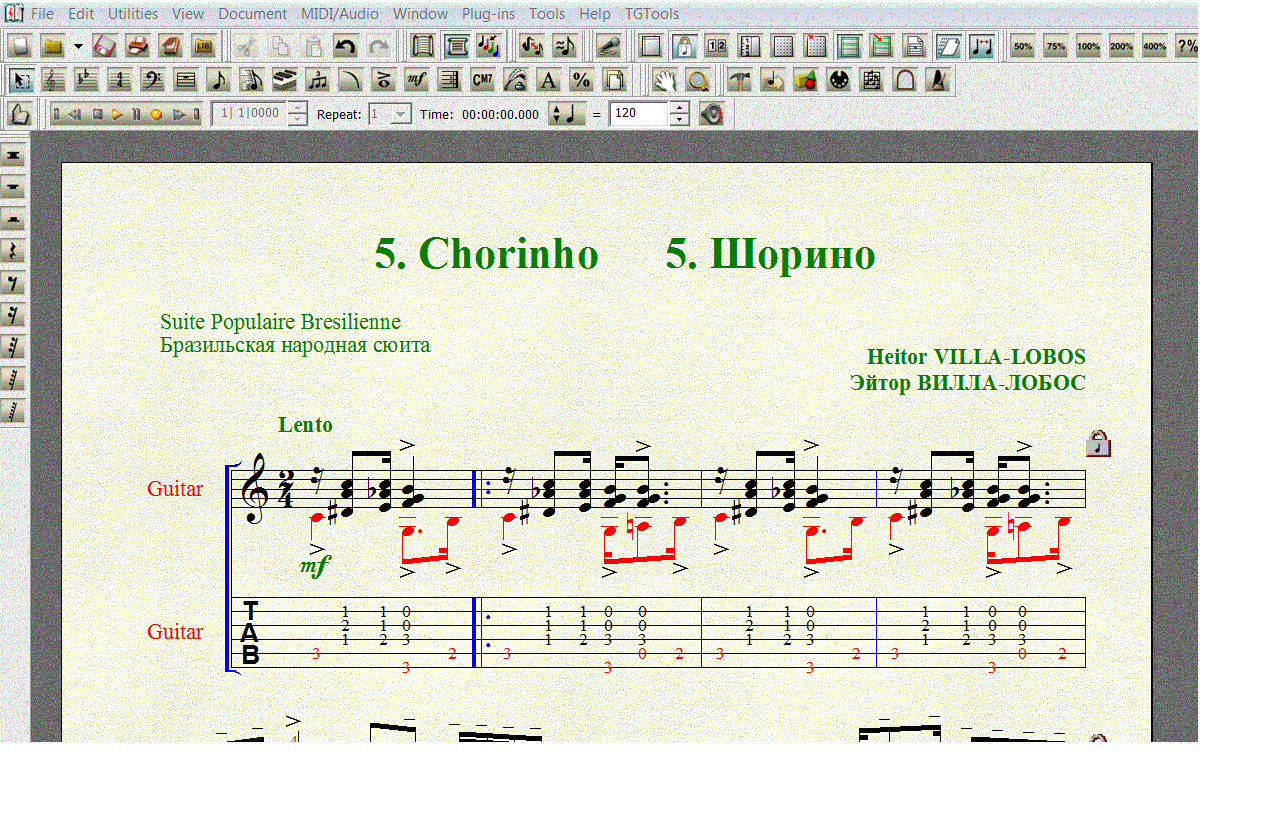Start playback with the play button

[x=117, y=114]
